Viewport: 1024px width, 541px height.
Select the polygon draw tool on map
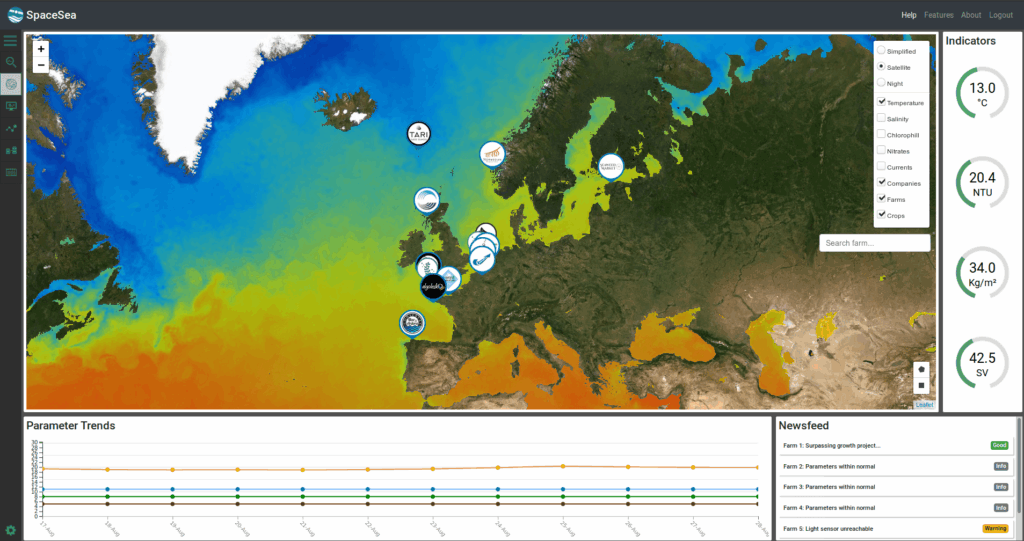[921, 369]
